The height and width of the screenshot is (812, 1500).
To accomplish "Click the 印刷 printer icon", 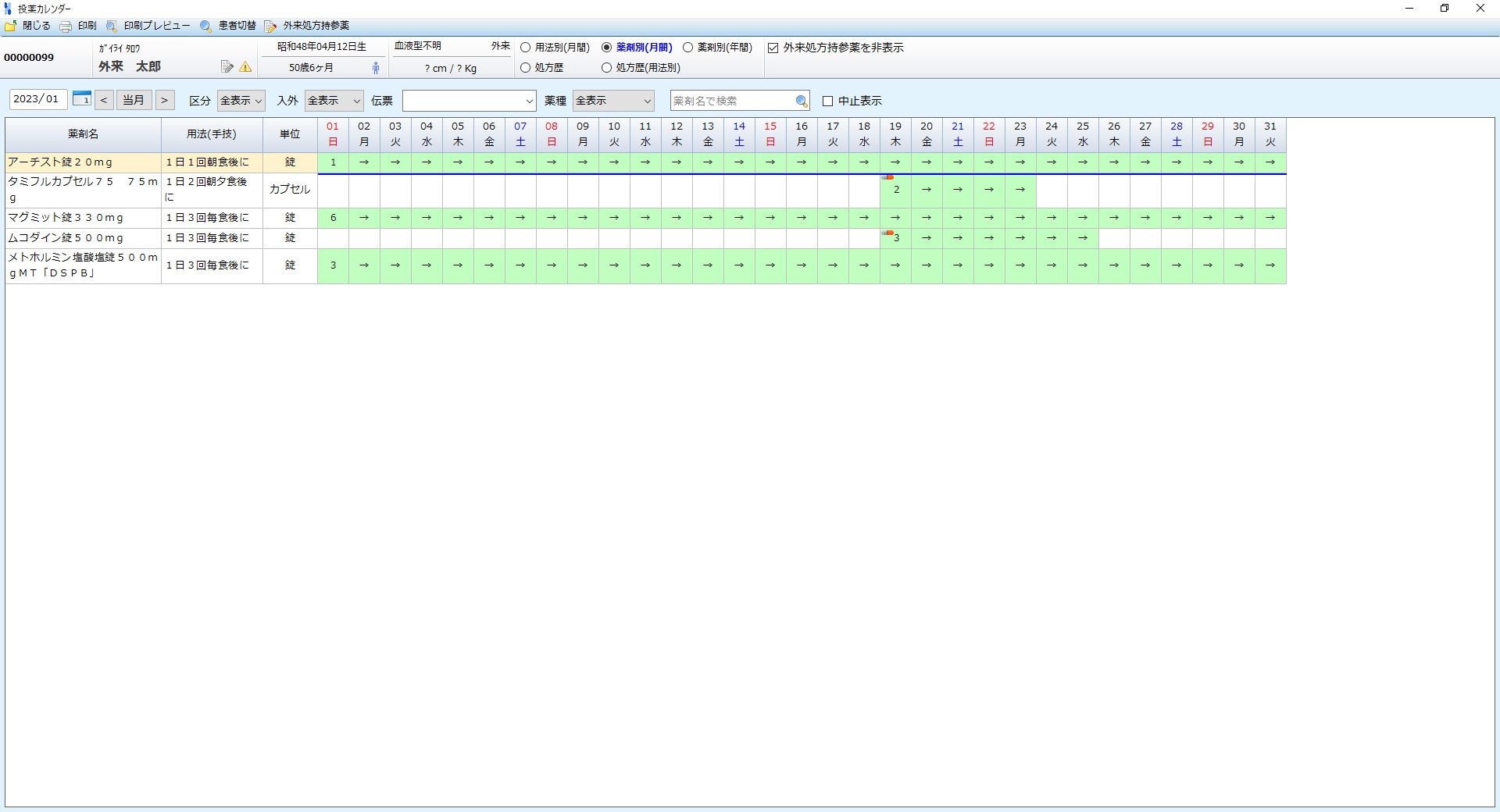I will point(66,27).
